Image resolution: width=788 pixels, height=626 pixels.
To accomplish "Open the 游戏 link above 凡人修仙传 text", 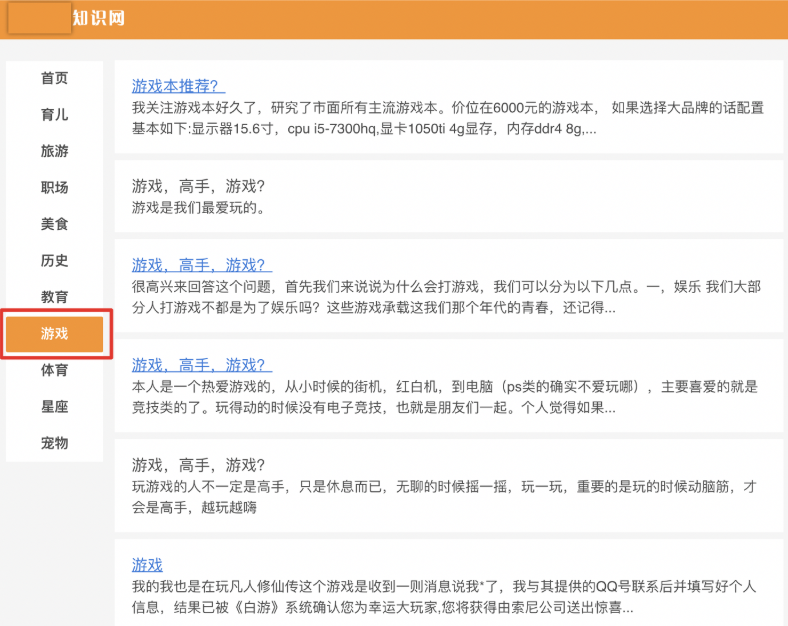I will 147,565.
